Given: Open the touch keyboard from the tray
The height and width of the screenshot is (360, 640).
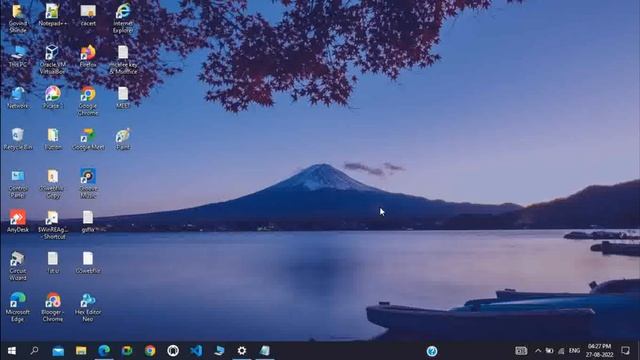Looking at the screenshot, I should coord(521,351).
